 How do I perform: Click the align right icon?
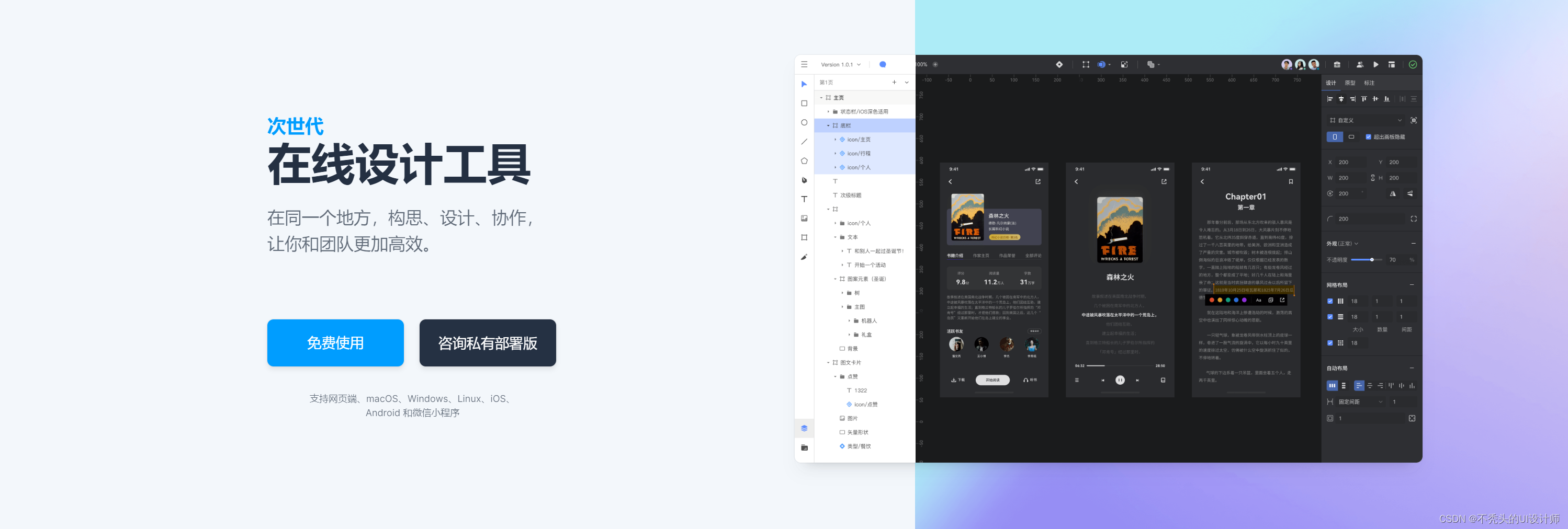coord(1352,99)
